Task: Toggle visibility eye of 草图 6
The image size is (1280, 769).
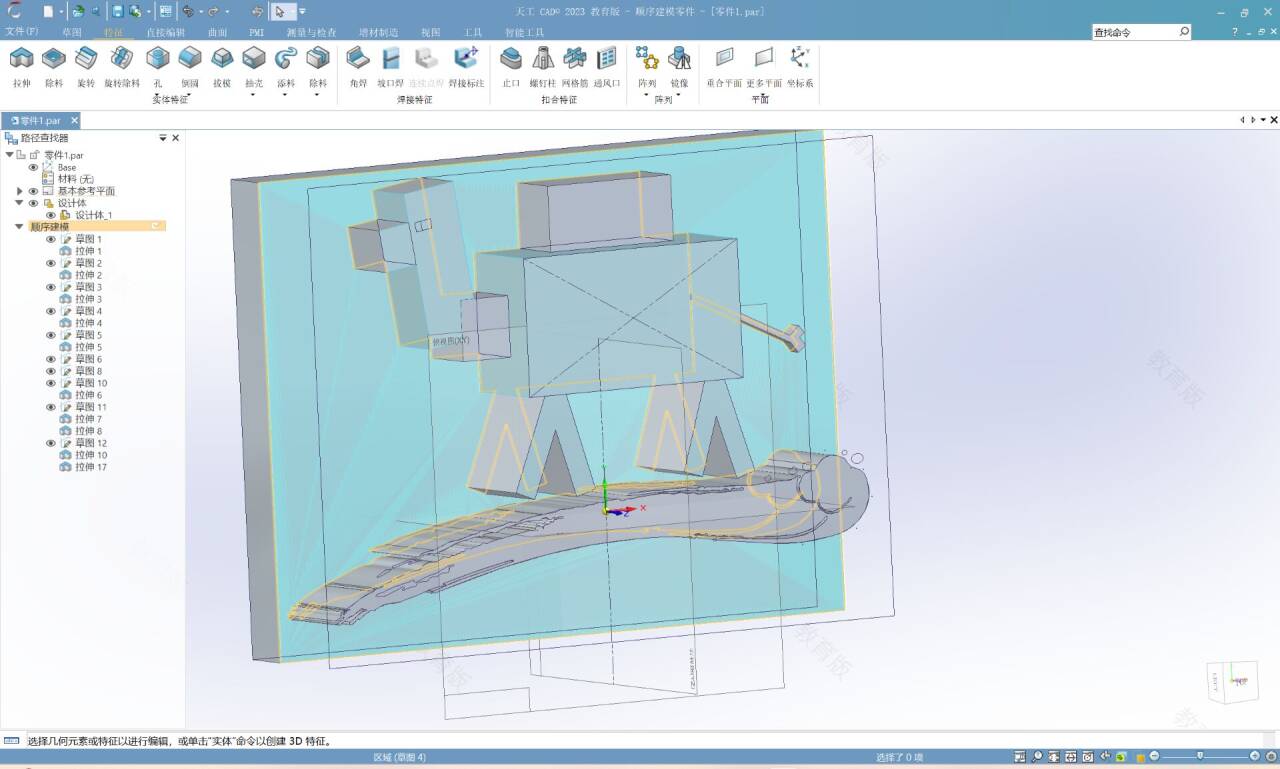Action: (51, 359)
